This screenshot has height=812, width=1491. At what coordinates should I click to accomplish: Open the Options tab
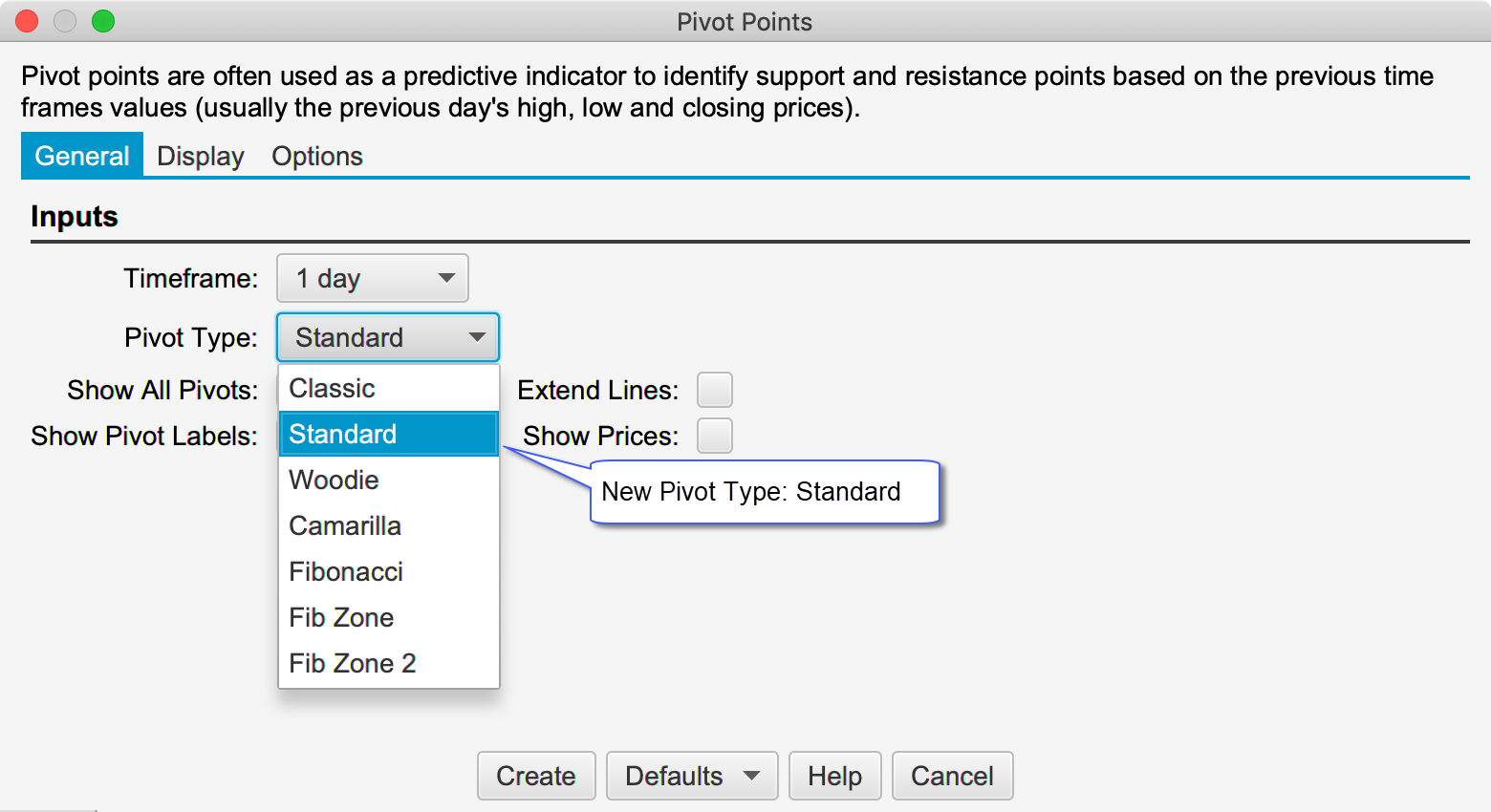tap(317, 156)
